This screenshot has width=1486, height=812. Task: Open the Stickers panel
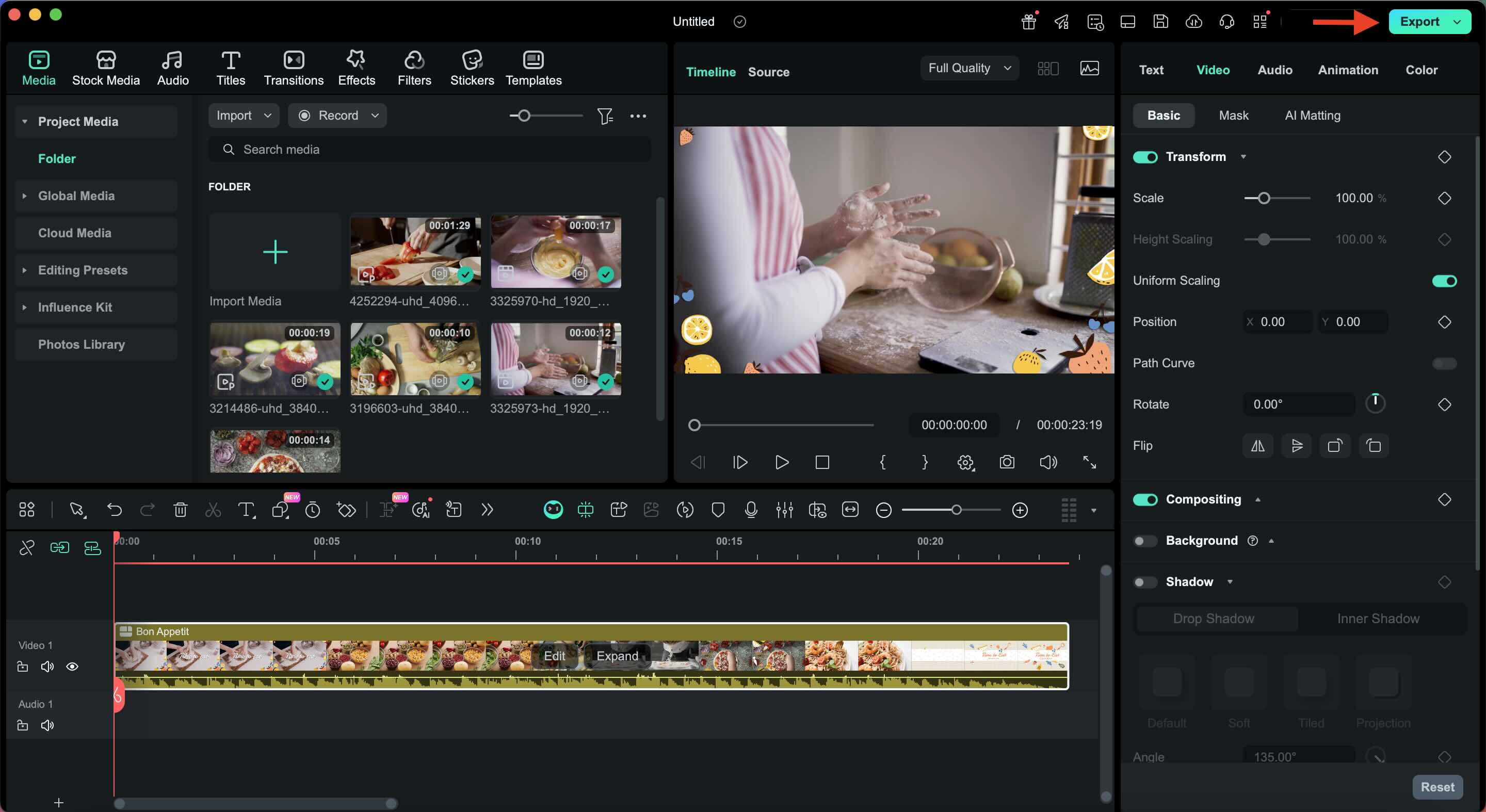[472, 68]
